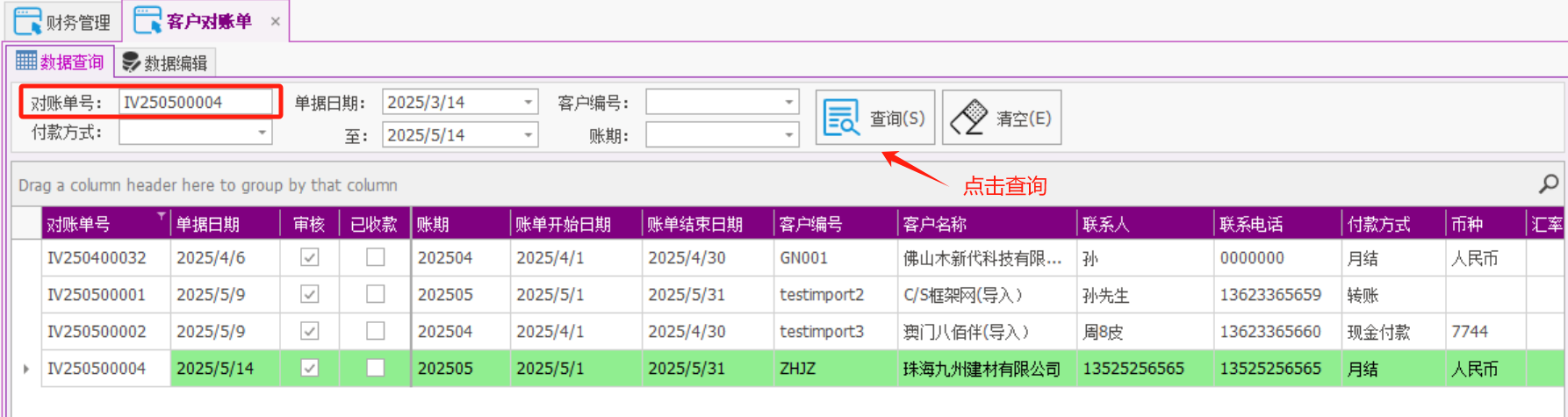The image size is (1568, 417).
Task: Toggle 审核 checkbox for IV250400032
Action: [309, 257]
